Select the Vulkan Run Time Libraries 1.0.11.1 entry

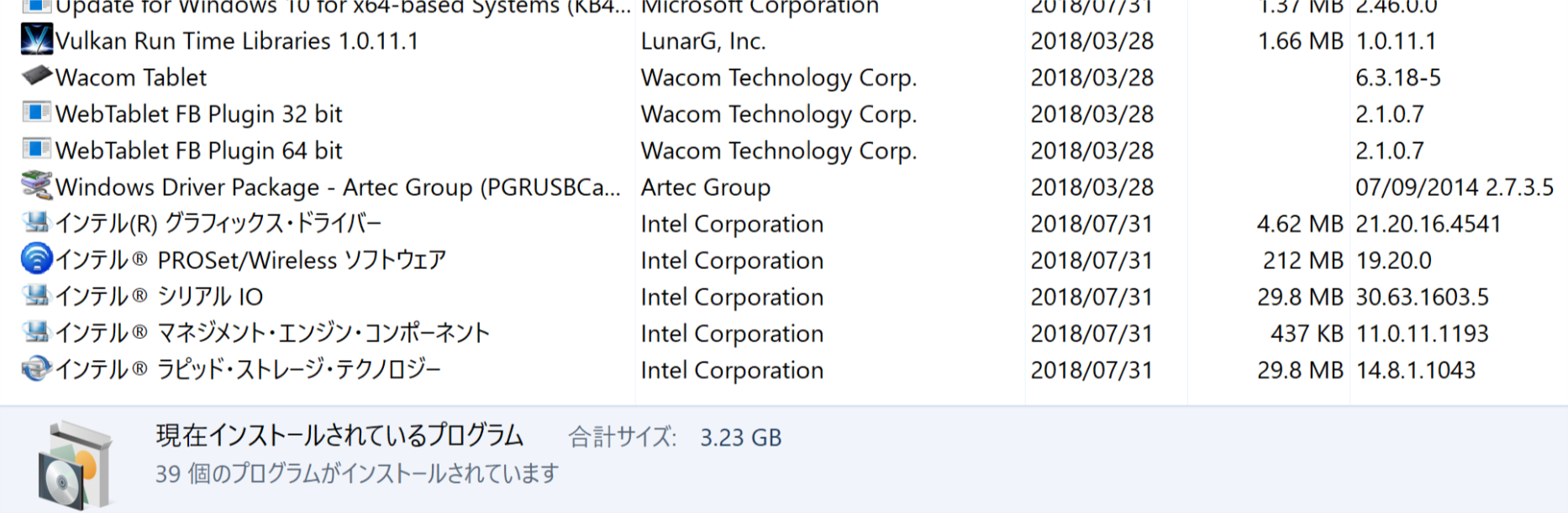[x=237, y=41]
